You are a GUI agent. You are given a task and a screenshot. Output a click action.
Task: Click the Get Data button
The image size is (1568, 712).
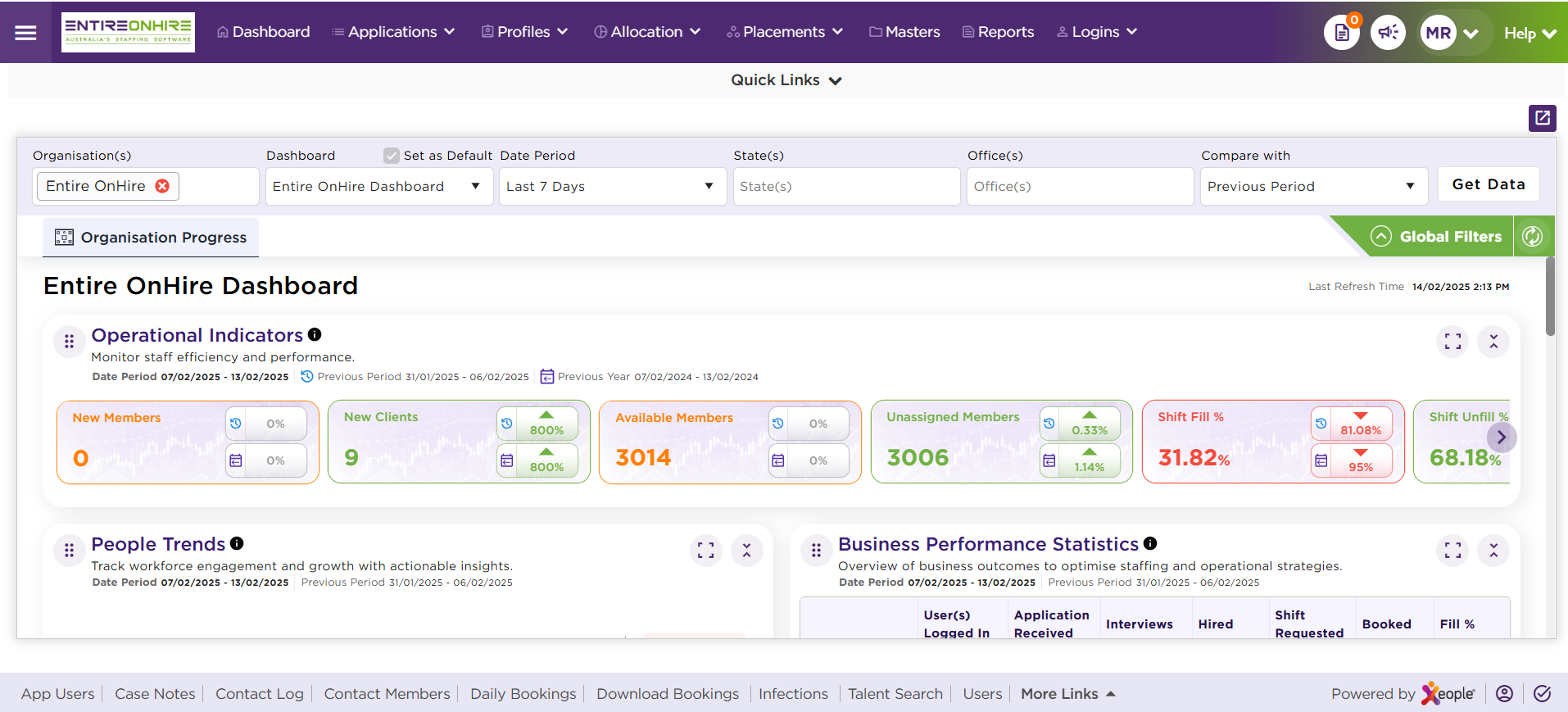tap(1489, 185)
